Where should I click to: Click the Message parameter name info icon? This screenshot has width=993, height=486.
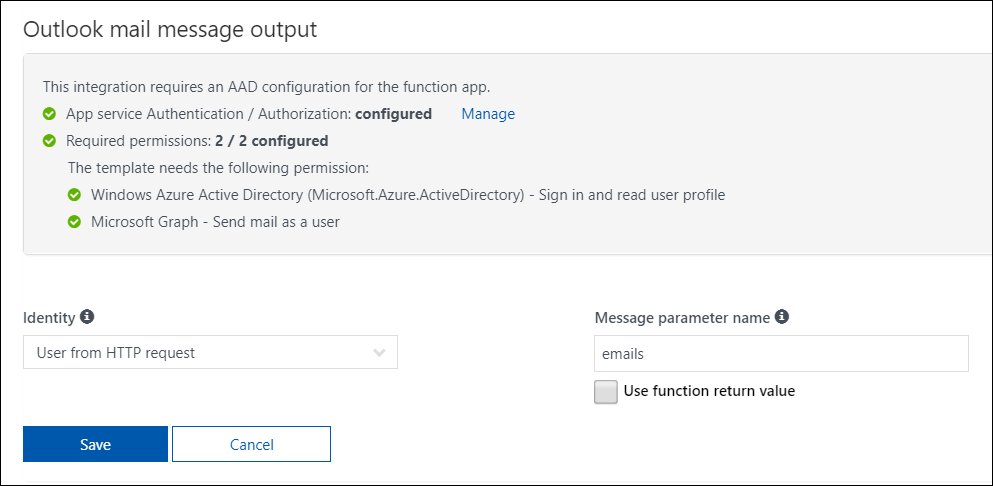pos(782,317)
